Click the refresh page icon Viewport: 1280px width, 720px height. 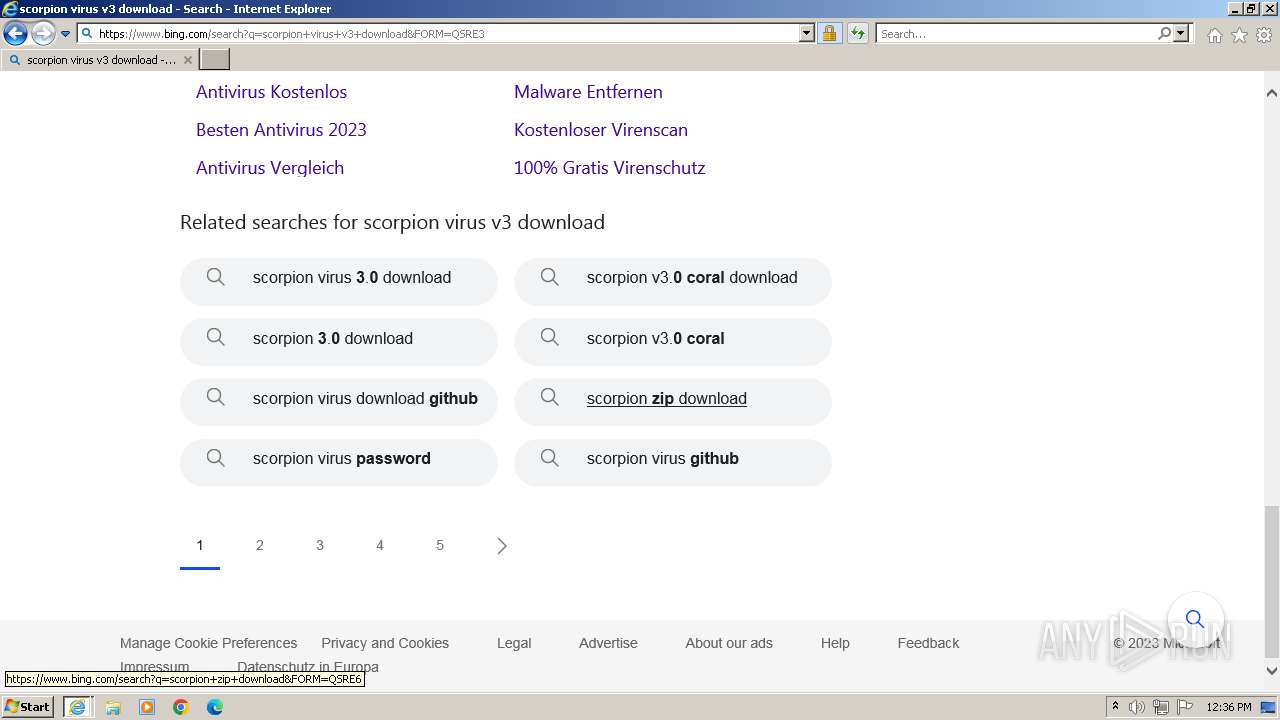click(857, 34)
